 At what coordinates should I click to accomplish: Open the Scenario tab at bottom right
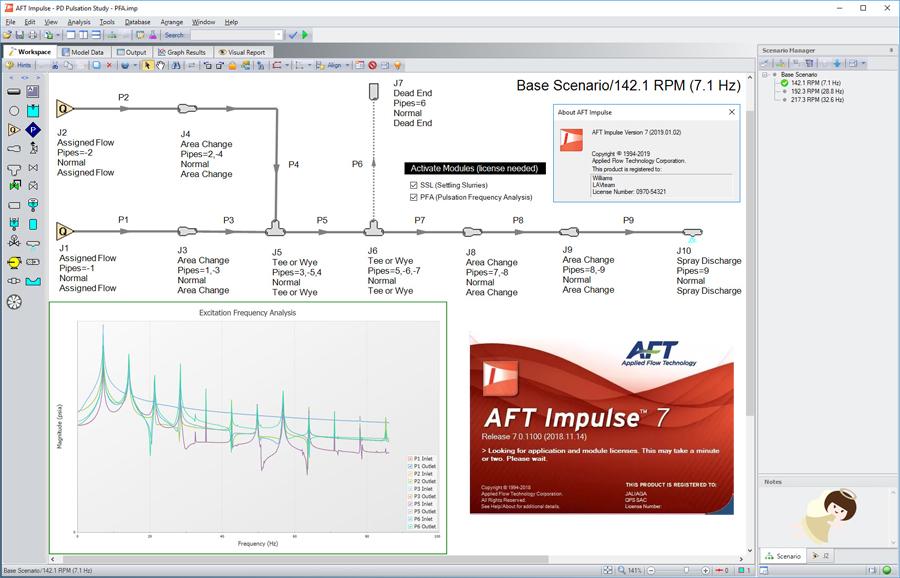(783, 556)
